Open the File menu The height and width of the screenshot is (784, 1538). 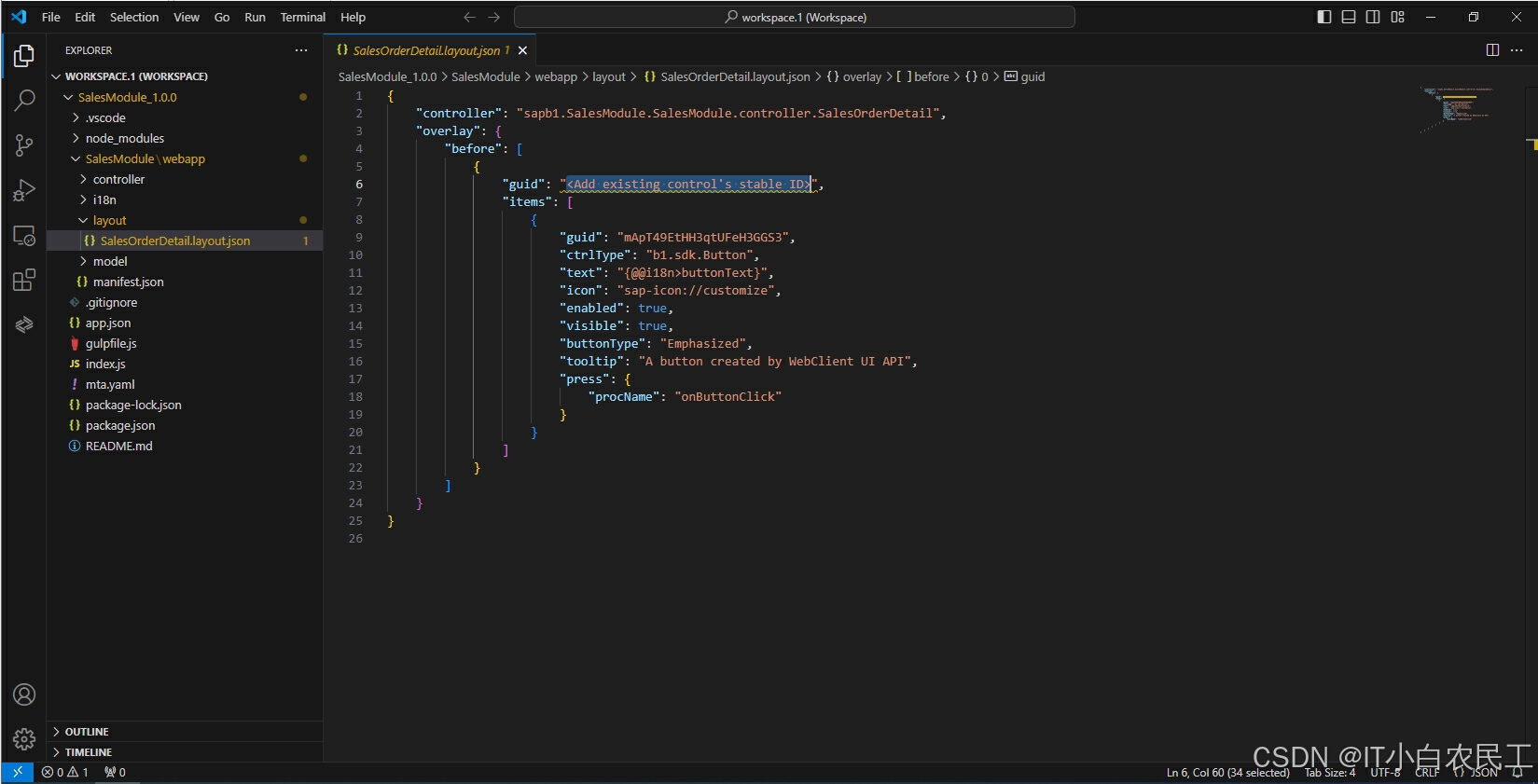[51, 17]
